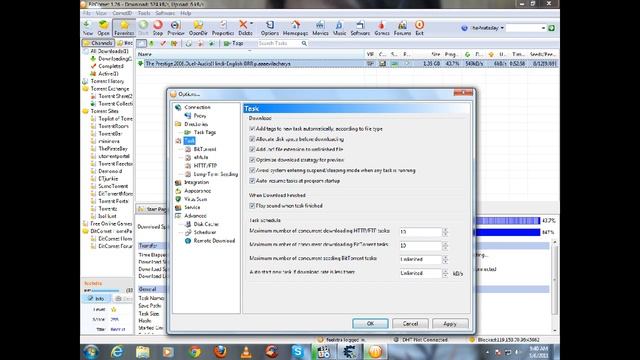
Task: Toggle Add file extension to unfinished file
Action: [x=252, y=149]
